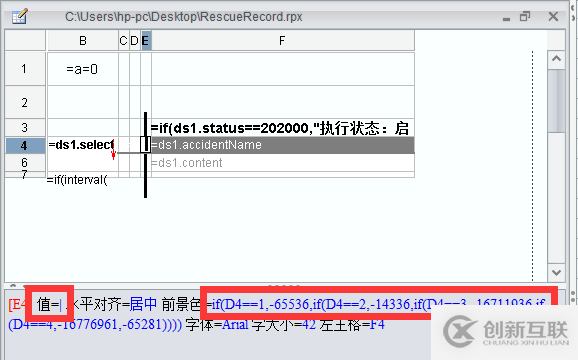Click the report document icon in title bar

pos(19,17)
